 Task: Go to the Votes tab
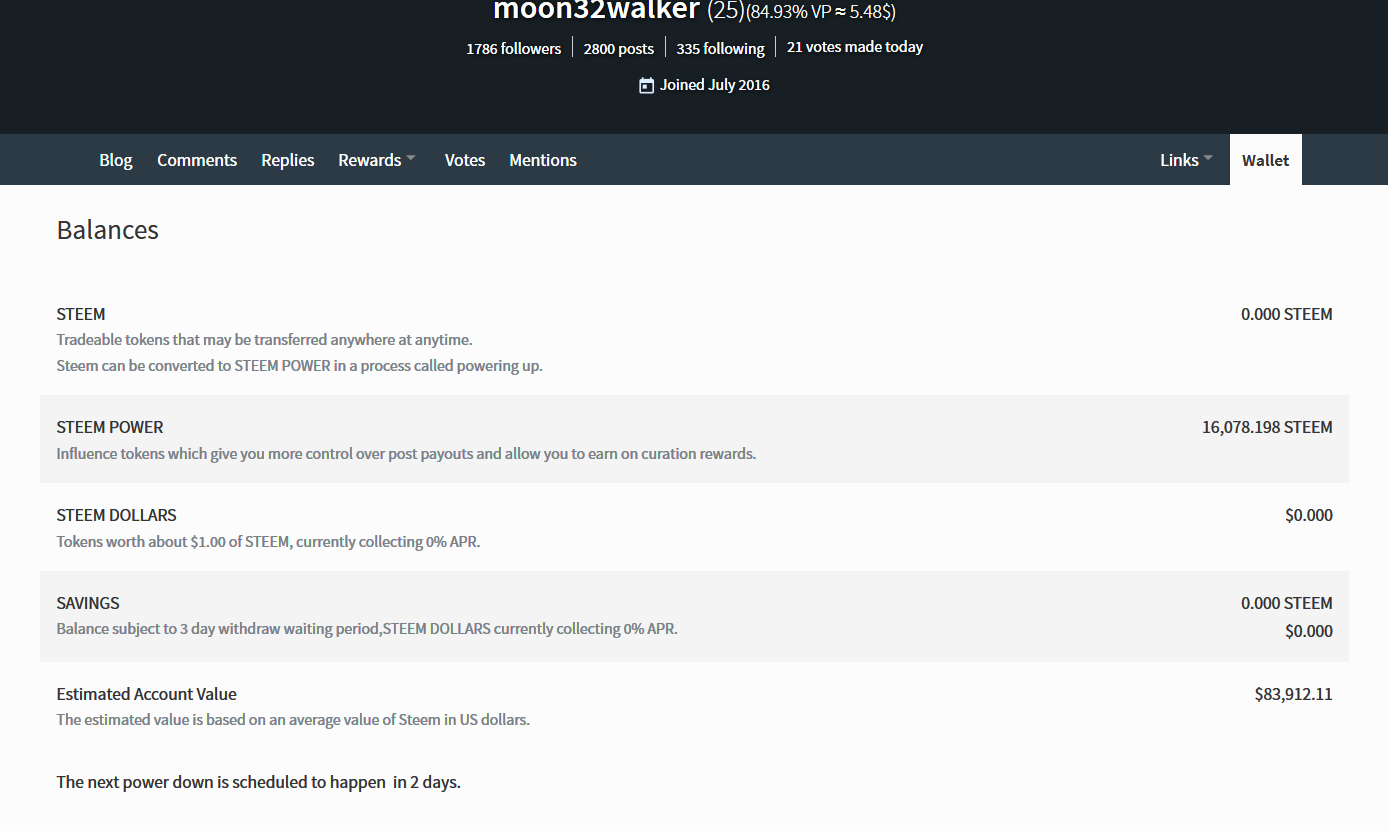[x=465, y=160]
